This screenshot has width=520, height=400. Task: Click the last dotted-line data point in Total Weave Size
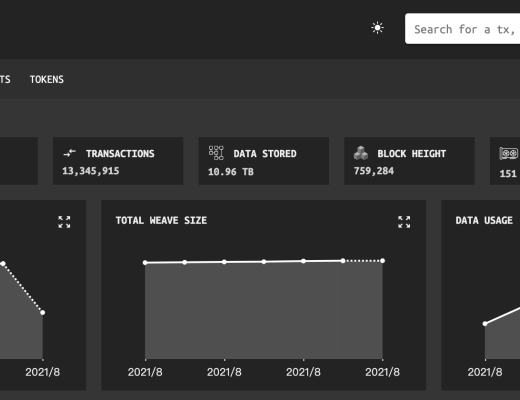[x=382, y=261]
